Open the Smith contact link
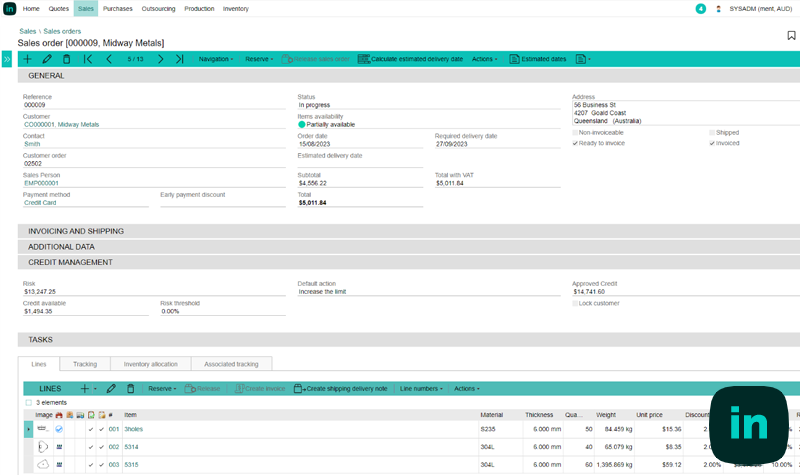 (32, 144)
